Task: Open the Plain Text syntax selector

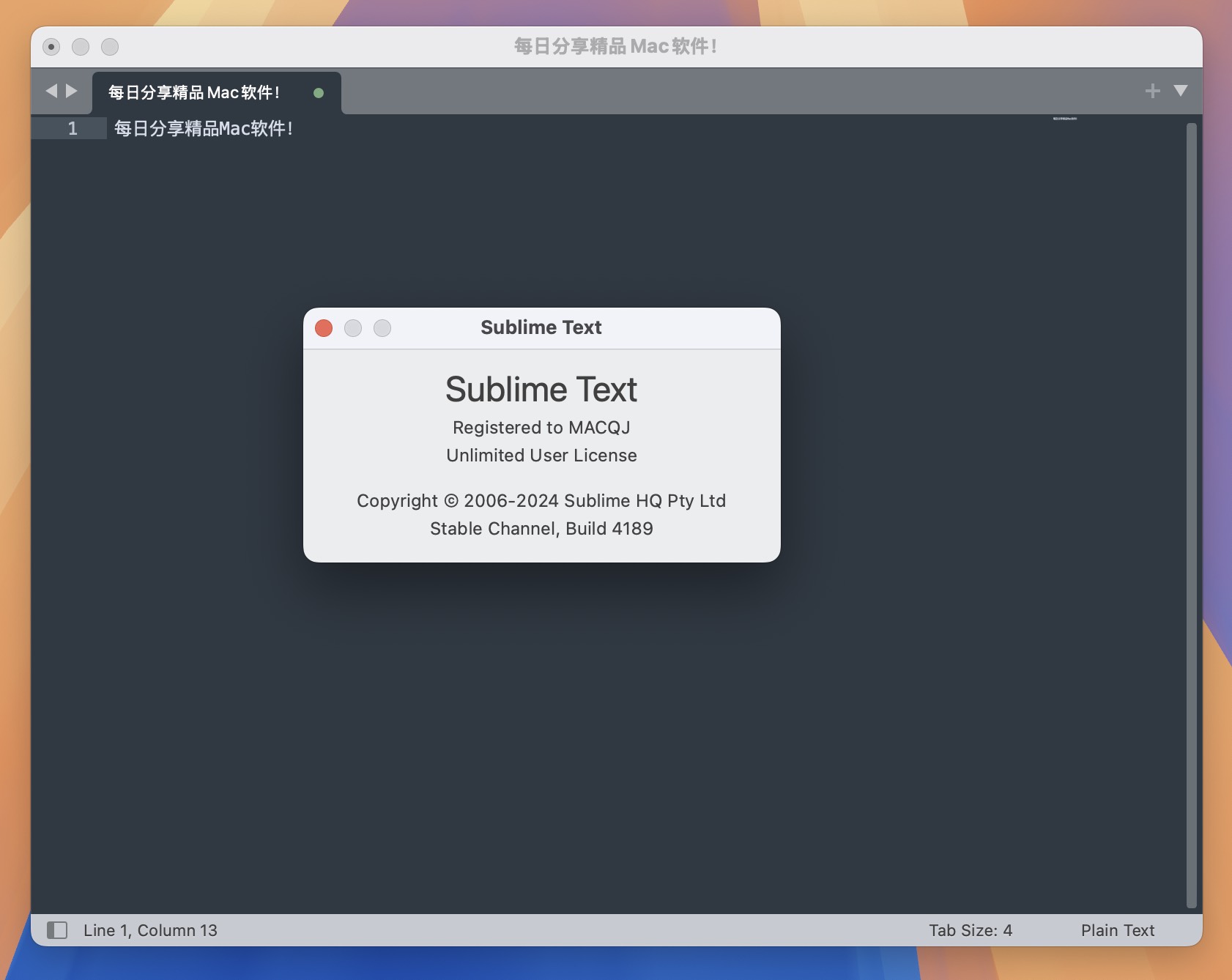Action: click(1118, 930)
